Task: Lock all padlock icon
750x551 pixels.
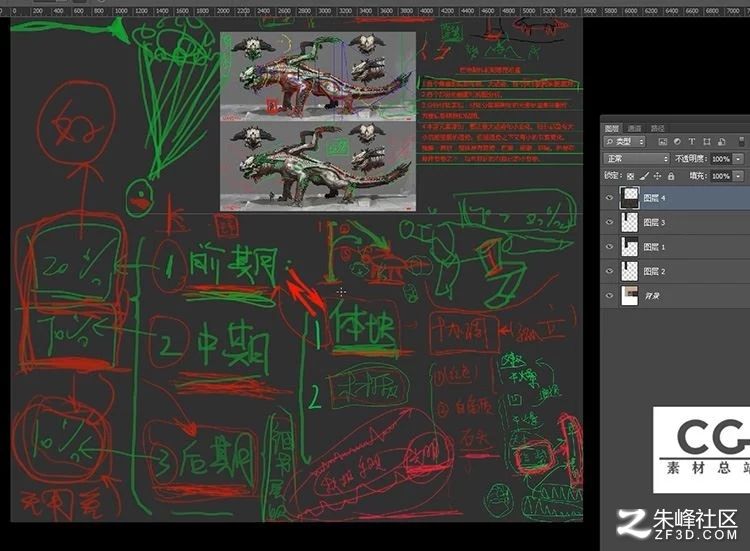Action: click(x=671, y=176)
